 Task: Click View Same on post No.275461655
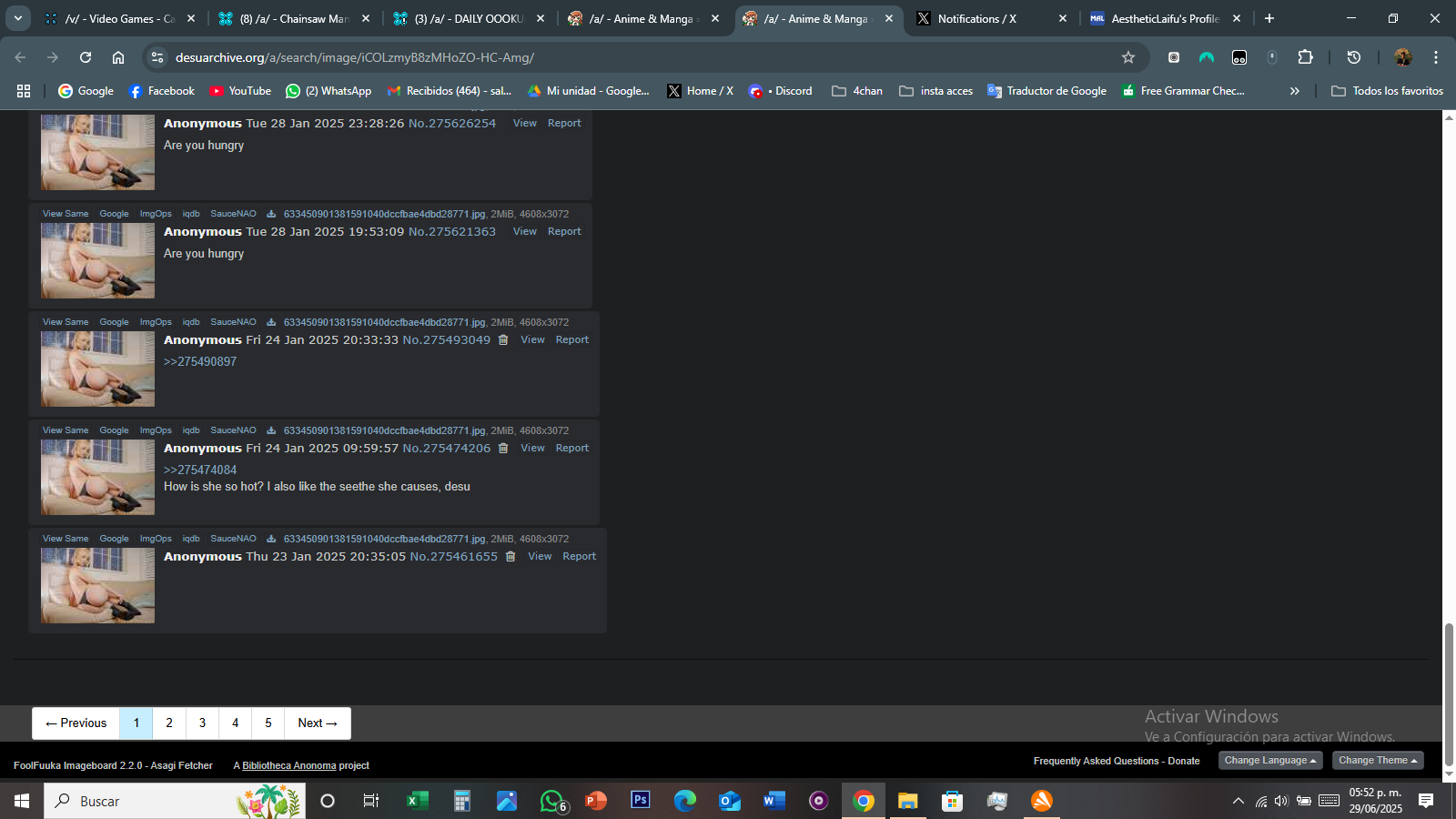coord(66,539)
